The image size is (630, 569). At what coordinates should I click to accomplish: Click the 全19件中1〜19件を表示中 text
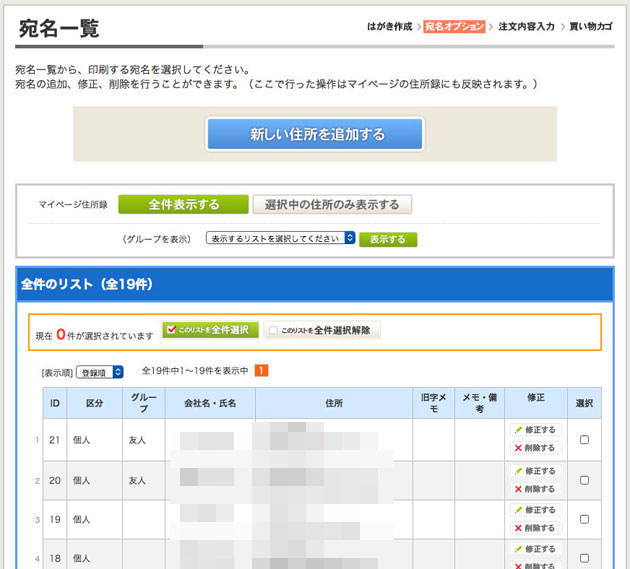[195, 370]
